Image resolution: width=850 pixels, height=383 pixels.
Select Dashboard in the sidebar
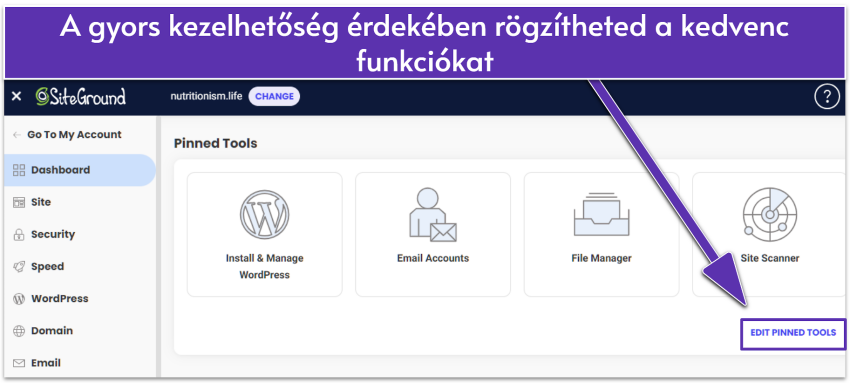point(80,170)
